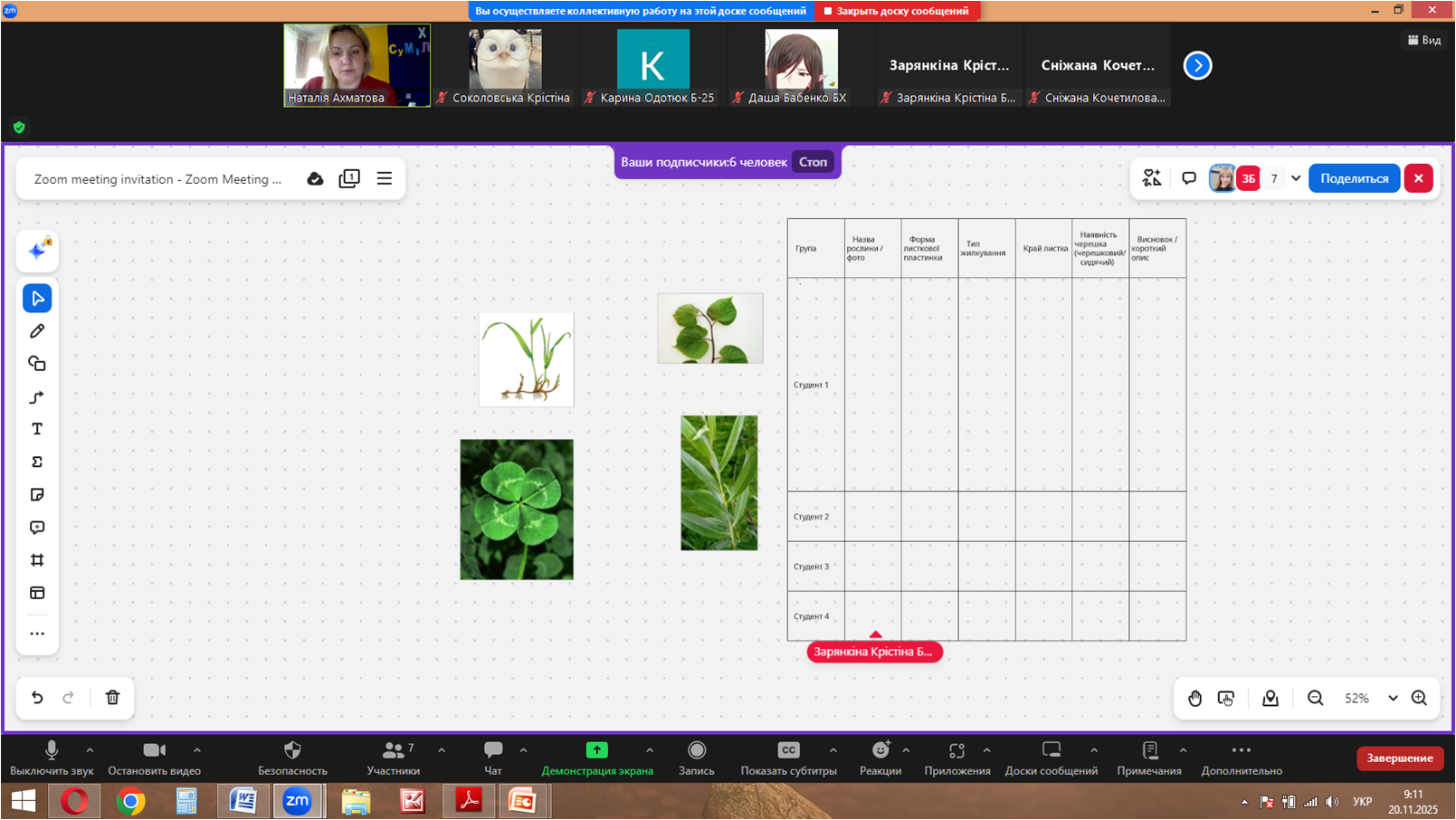This screenshot has width=1456, height=820.
Task: Open the whiteboard hamburger menu
Action: coord(385,178)
